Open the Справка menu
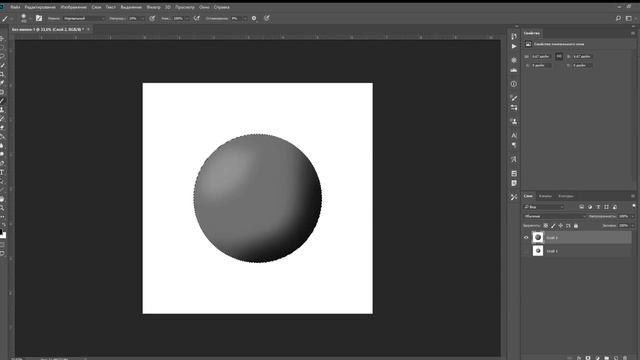This screenshot has width=640, height=360. pyautogui.click(x=222, y=7)
